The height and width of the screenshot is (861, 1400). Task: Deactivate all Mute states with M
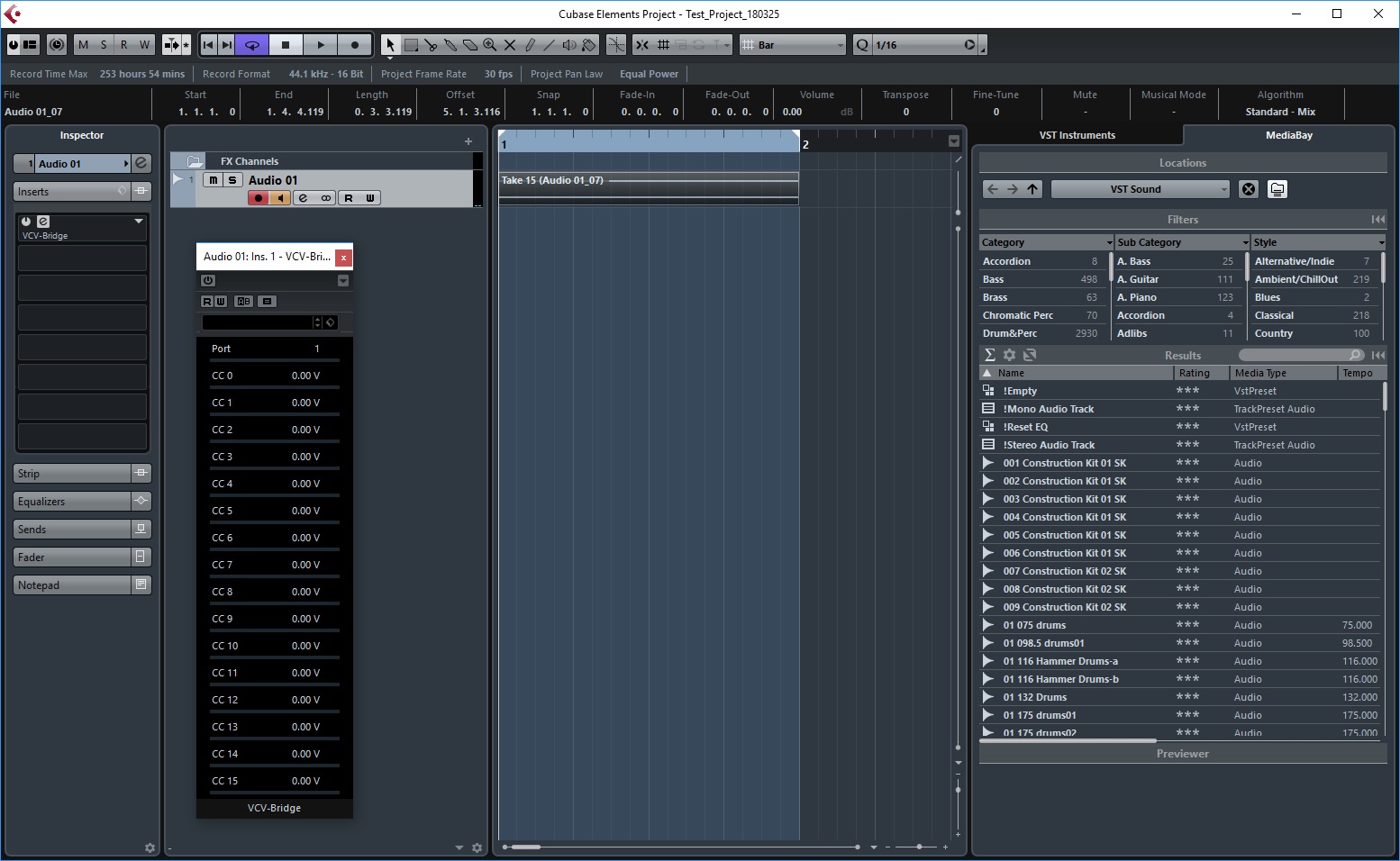tap(84, 45)
